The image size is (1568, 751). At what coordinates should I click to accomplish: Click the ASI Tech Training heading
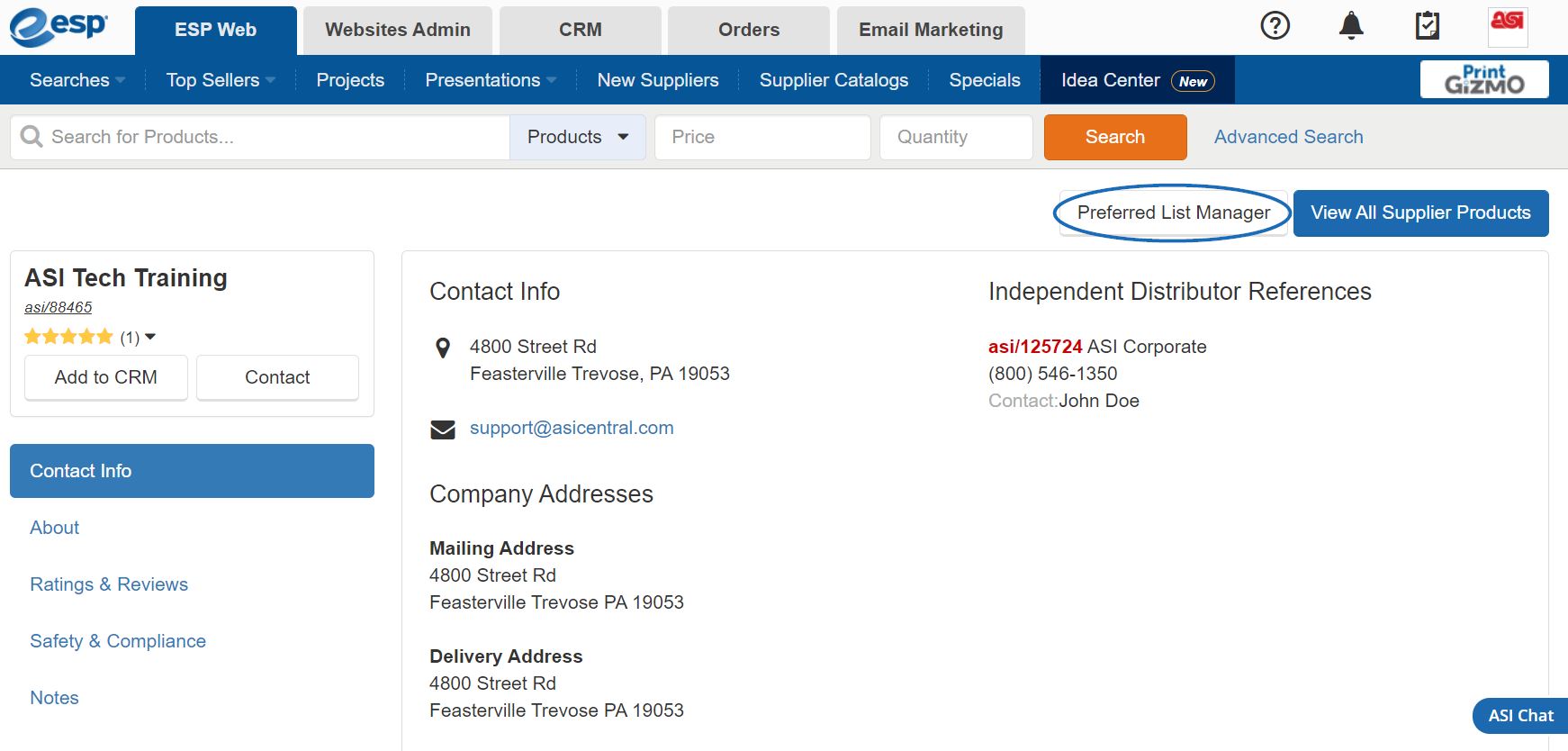(126, 278)
